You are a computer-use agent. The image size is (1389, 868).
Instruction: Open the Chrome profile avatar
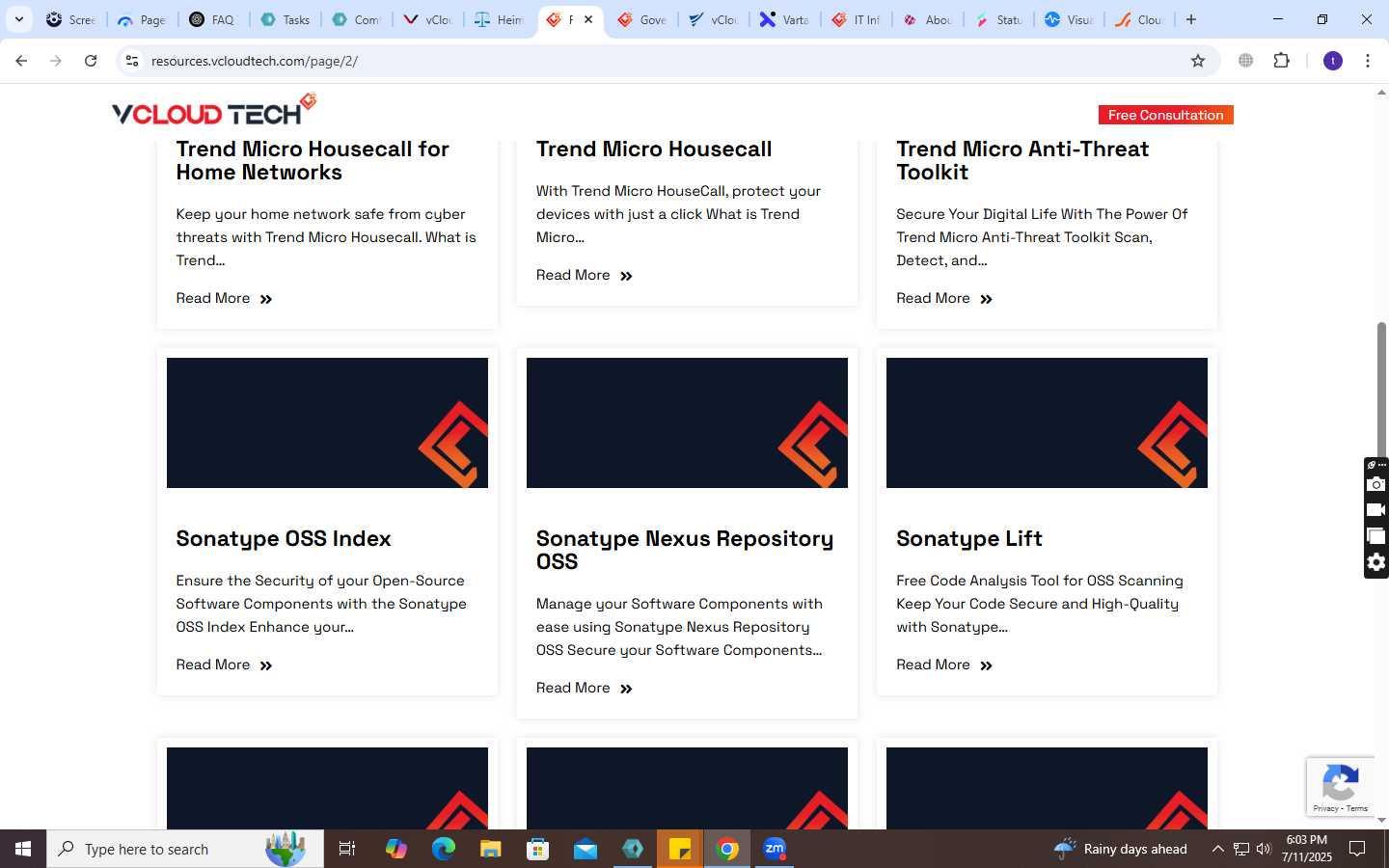[x=1333, y=61]
